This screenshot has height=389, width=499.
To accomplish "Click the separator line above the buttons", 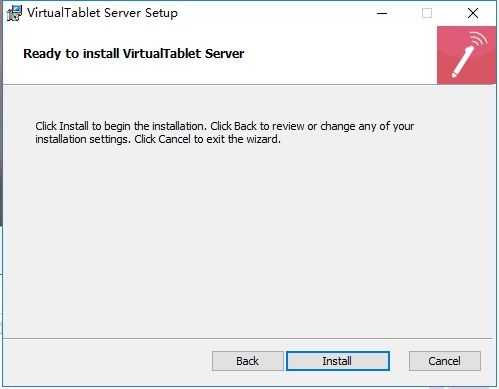I will 248,339.
